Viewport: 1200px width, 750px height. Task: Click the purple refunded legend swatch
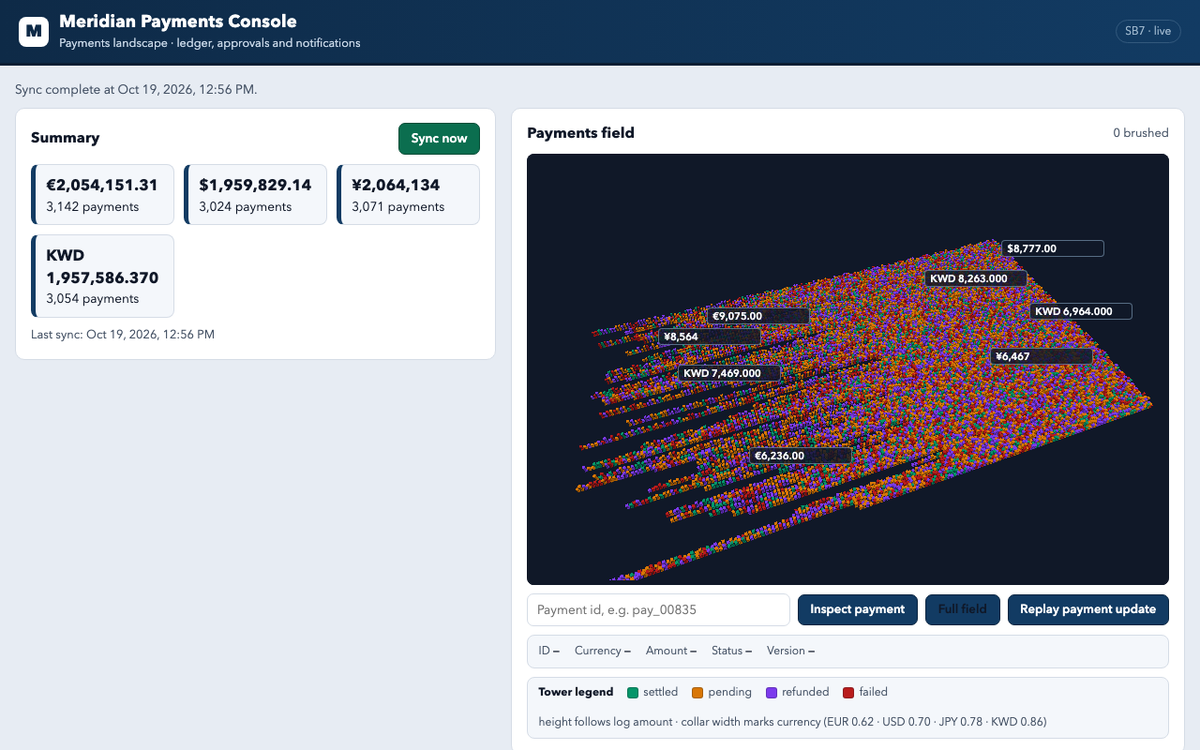pos(771,692)
